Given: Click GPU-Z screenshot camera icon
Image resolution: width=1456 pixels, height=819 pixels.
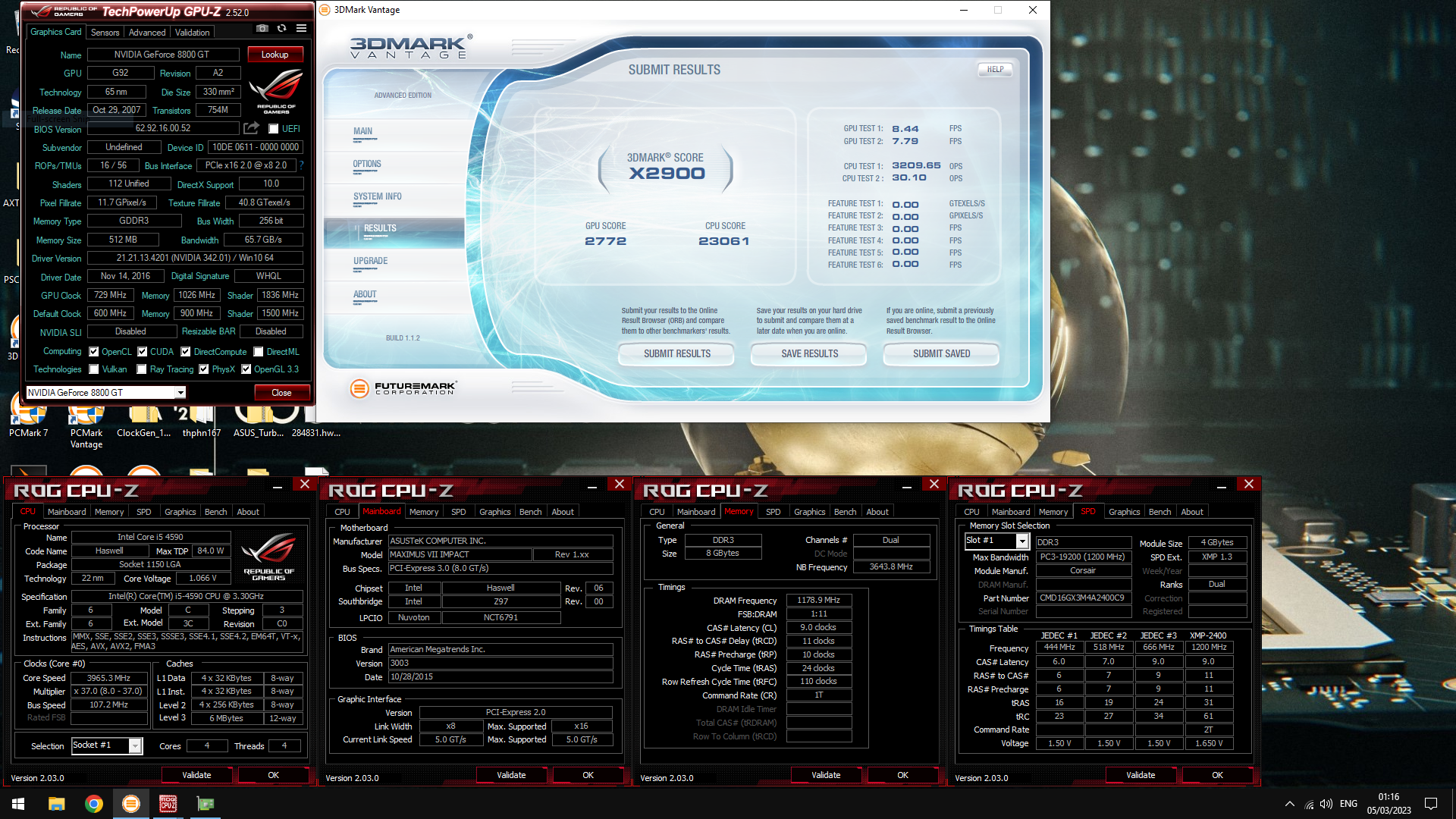Looking at the screenshot, I should click(262, 29).
